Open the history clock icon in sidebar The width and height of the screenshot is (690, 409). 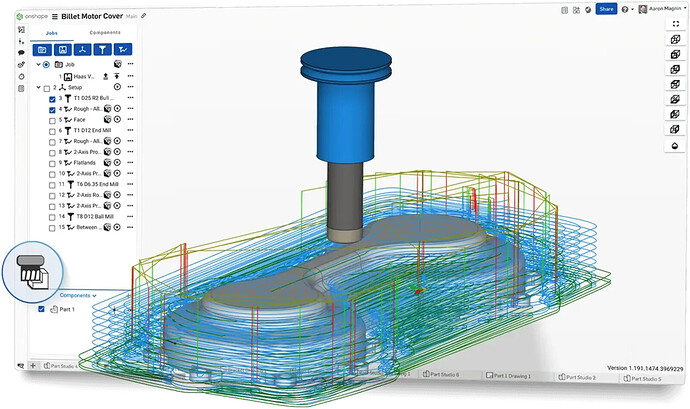click(22, 77)
